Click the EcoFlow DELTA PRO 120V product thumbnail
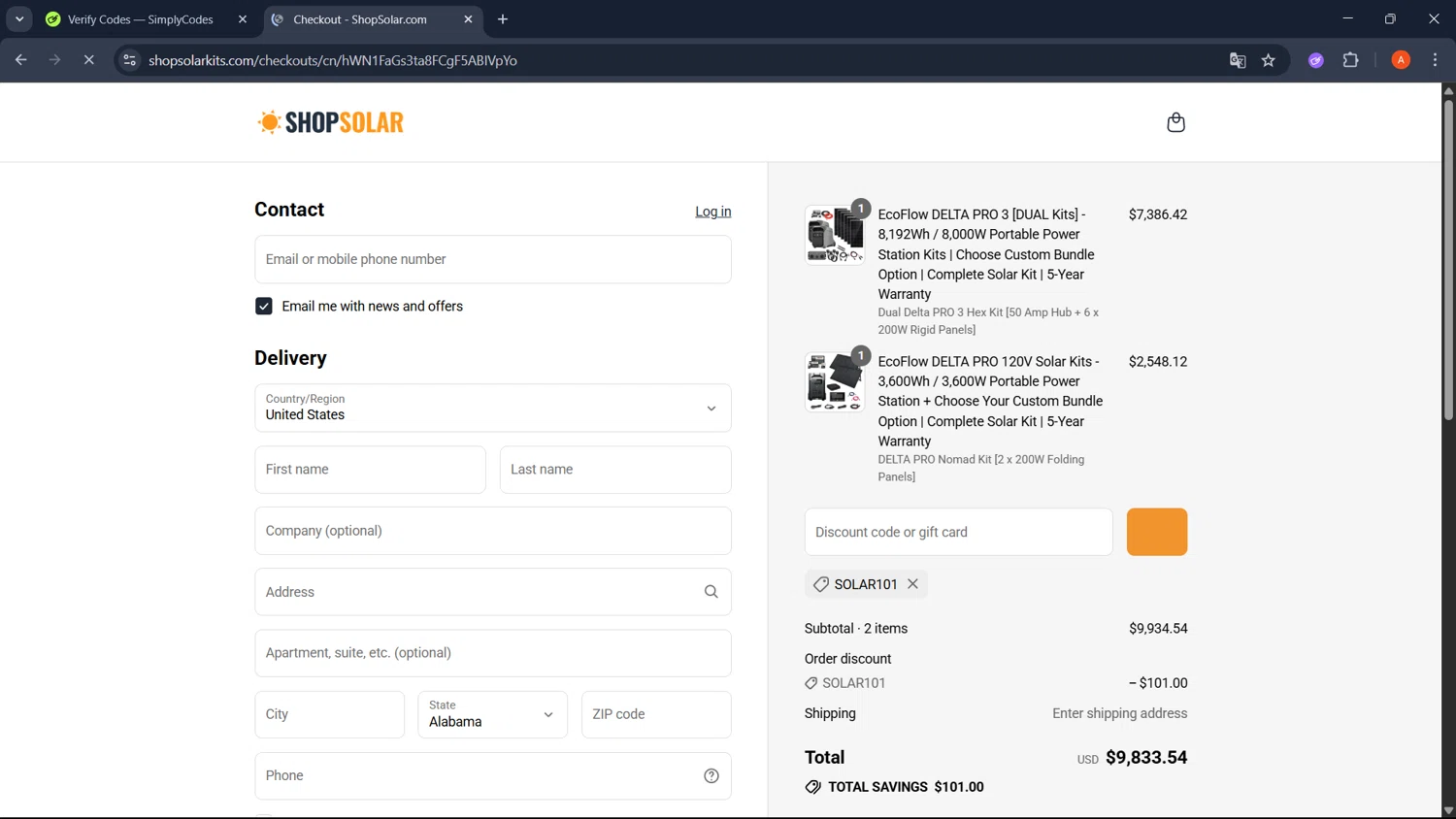The height and width of the screenshot is (819, 1456). [x=834, y=382]
